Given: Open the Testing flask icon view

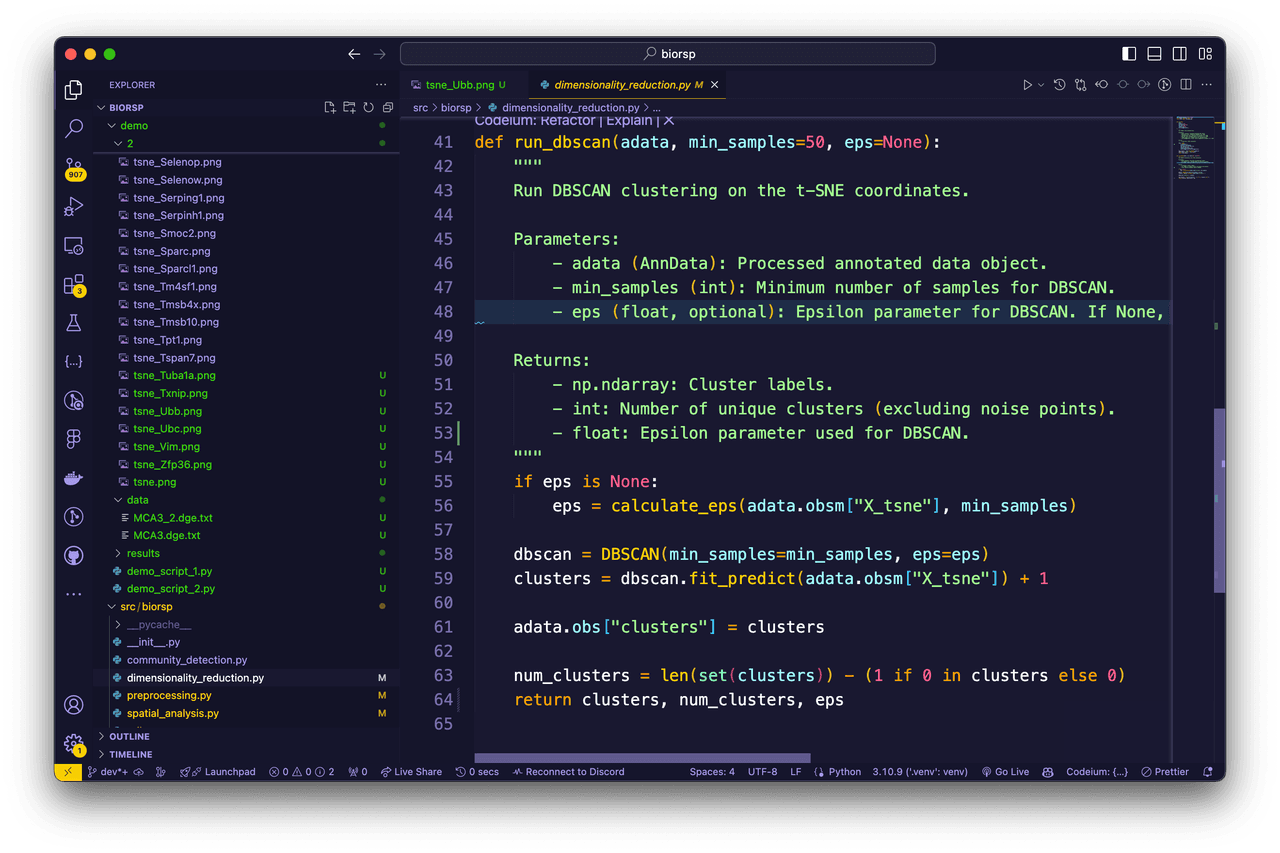Looking at the screenshot, I should (x=74, y=323).
